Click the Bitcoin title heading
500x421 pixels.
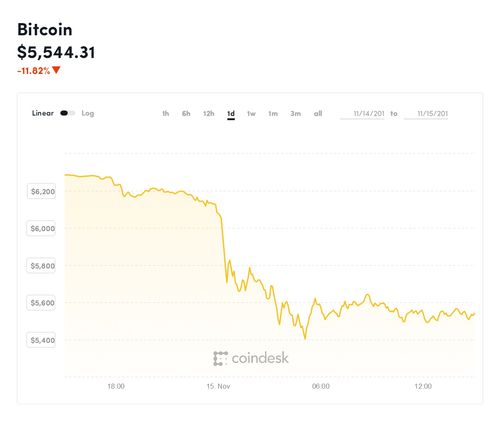(x=45, y=29)
